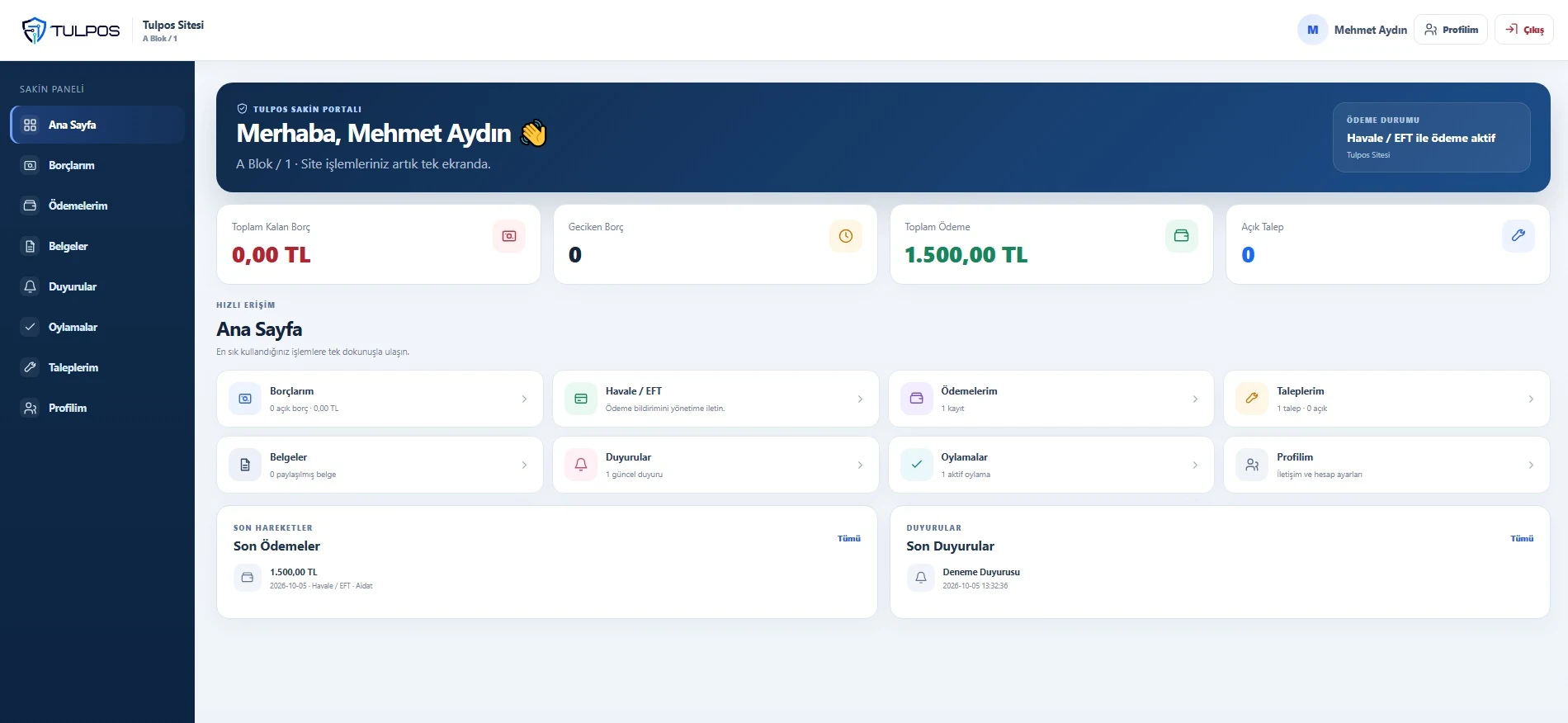Screen dimensions: 1568x723
Task: Select Ana Sayfa in the sidebar
Action: [97, 125]
